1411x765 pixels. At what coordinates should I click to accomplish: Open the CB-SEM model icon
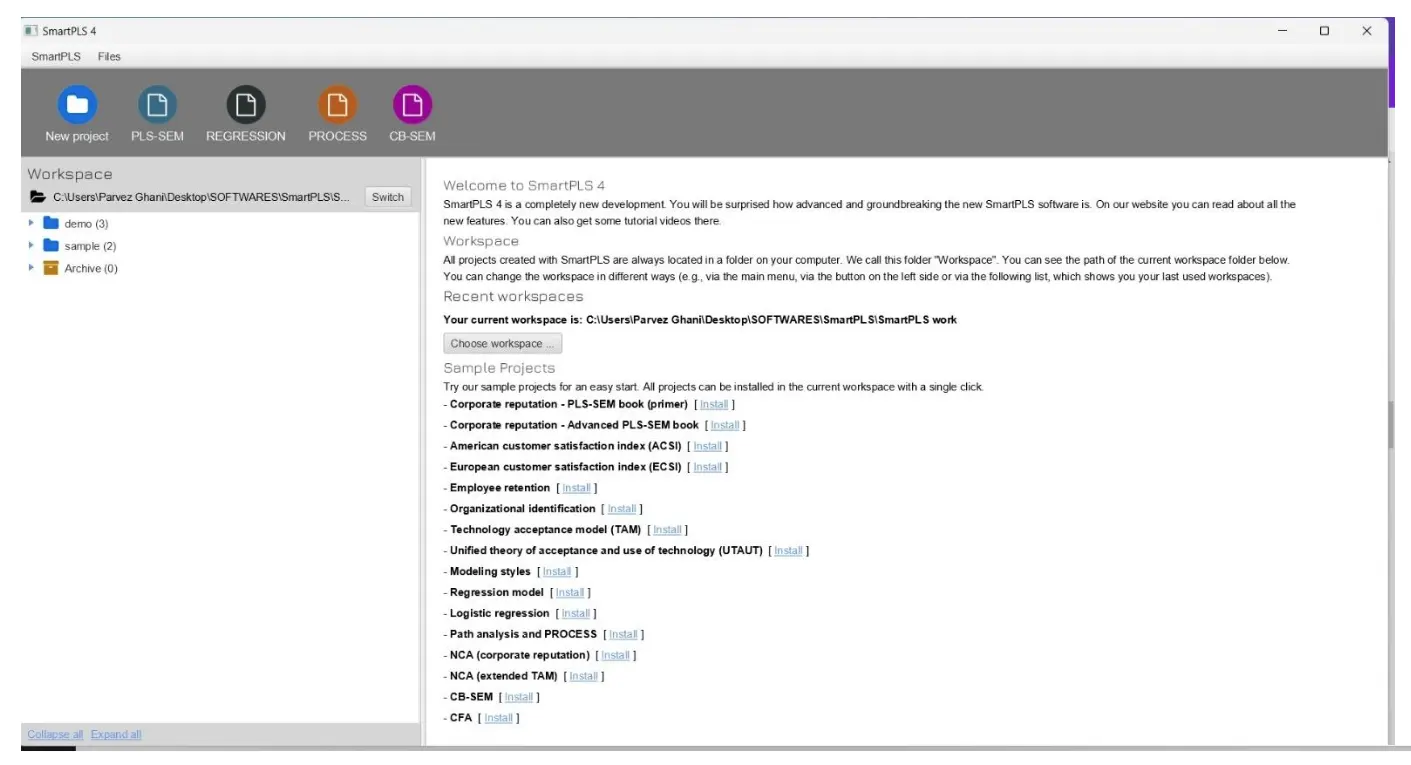[x=412, y=105]
